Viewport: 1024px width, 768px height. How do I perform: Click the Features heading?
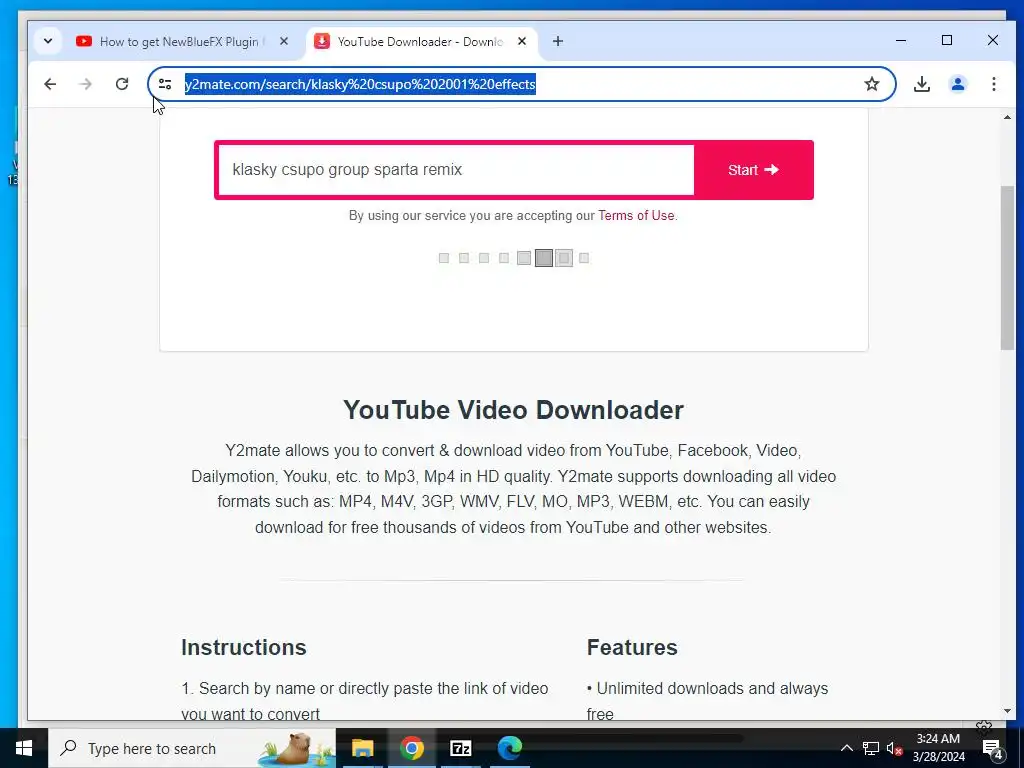[x=632, y=647]
